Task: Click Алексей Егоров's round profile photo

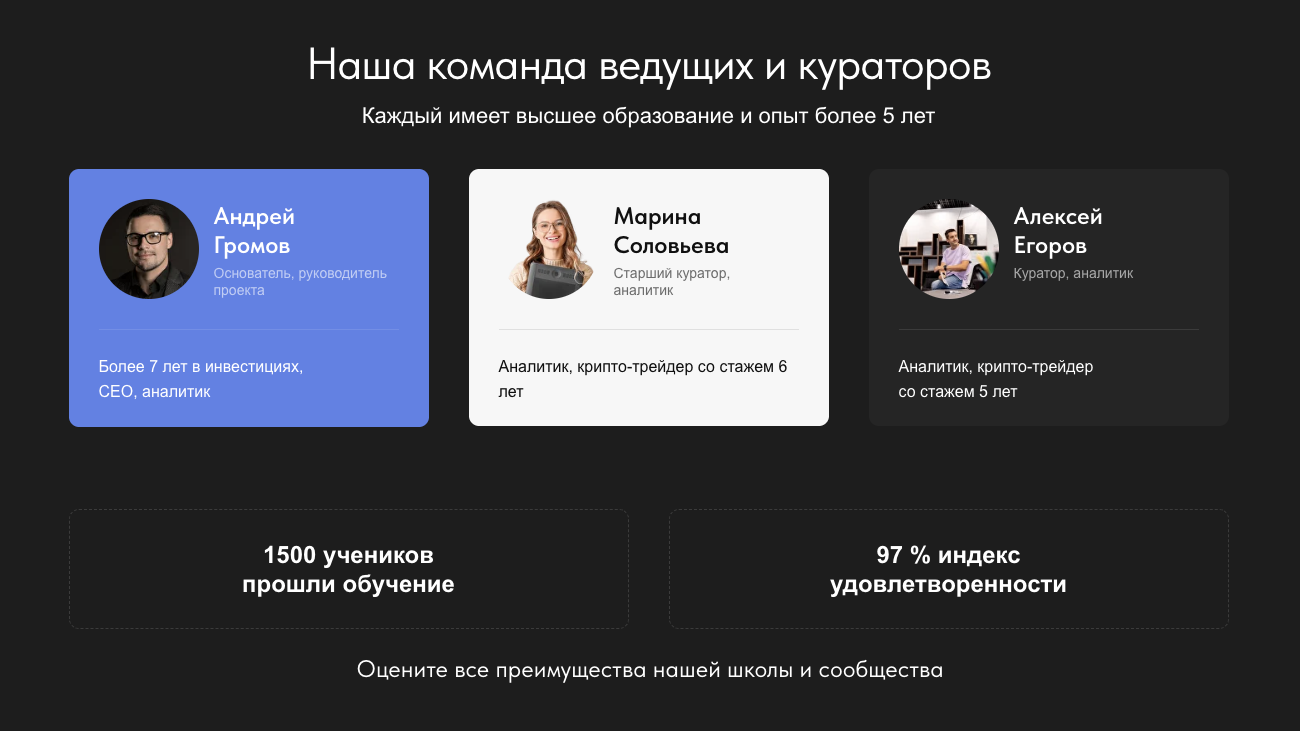Action: (x=949, y=249)
